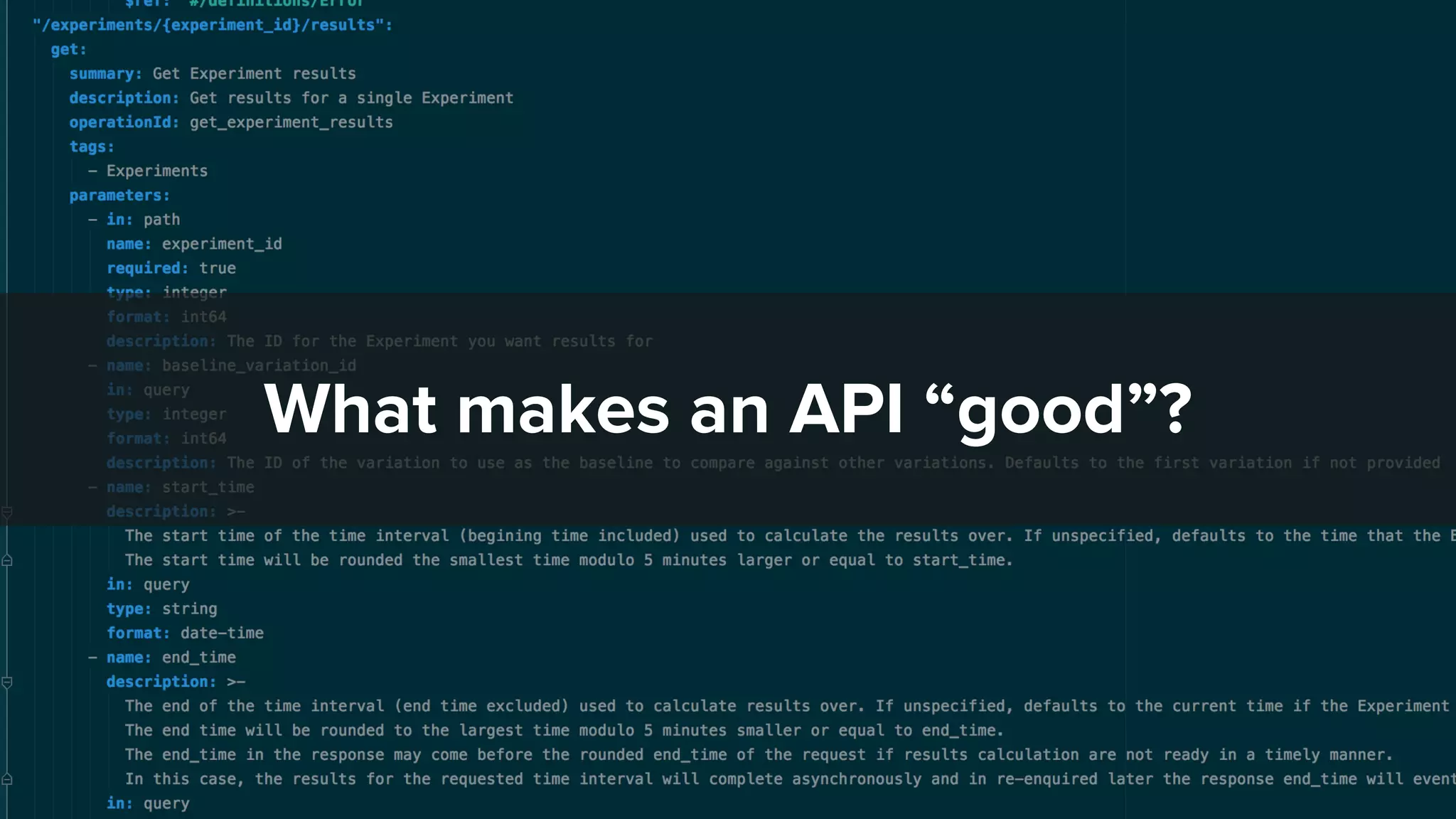Click the 'What makes an API good' heading
The height and width of the screenshot is (819, 1456).
pos(727,409)
